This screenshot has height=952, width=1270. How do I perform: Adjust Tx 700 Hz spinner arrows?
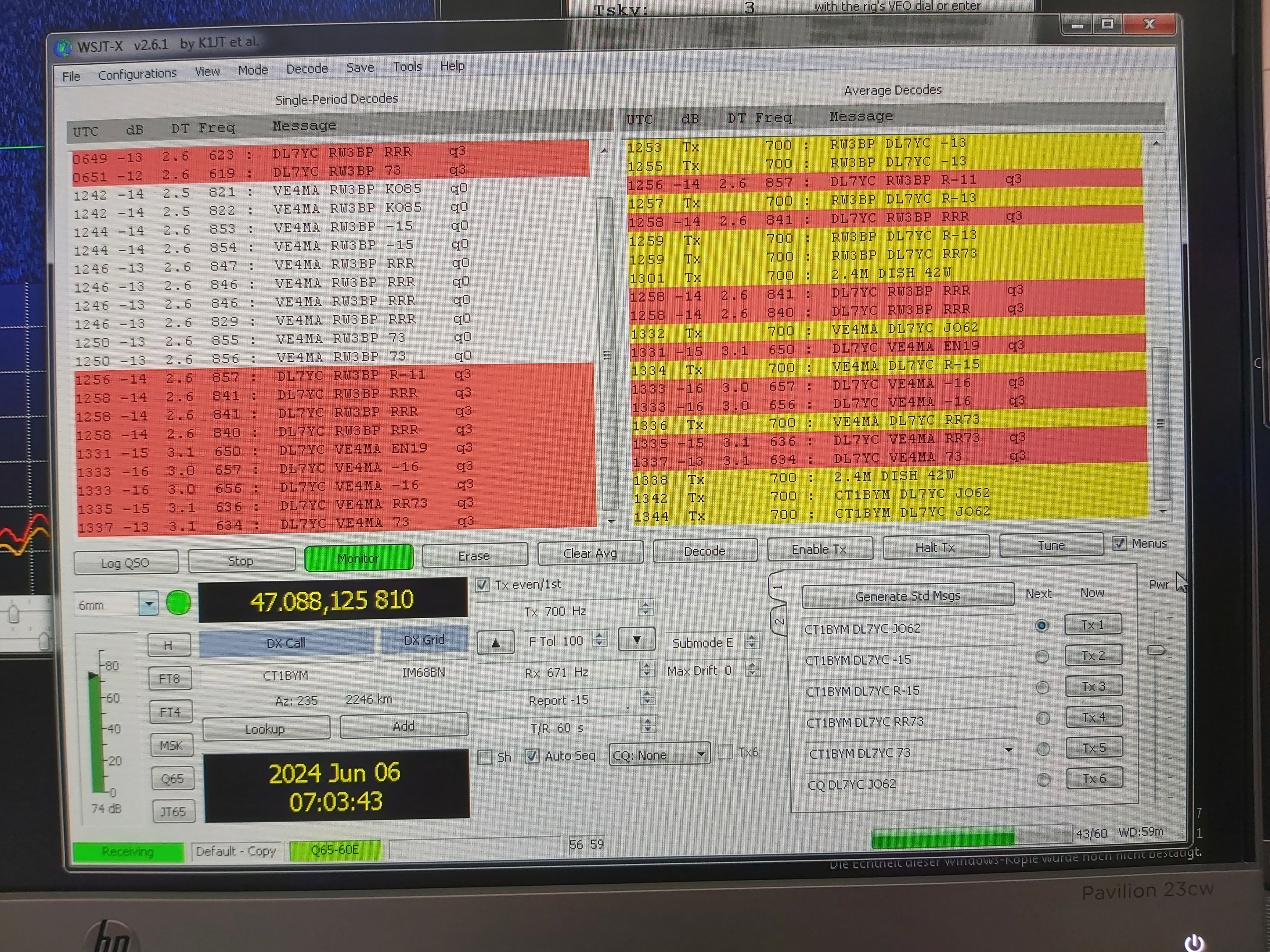point(646,608)
